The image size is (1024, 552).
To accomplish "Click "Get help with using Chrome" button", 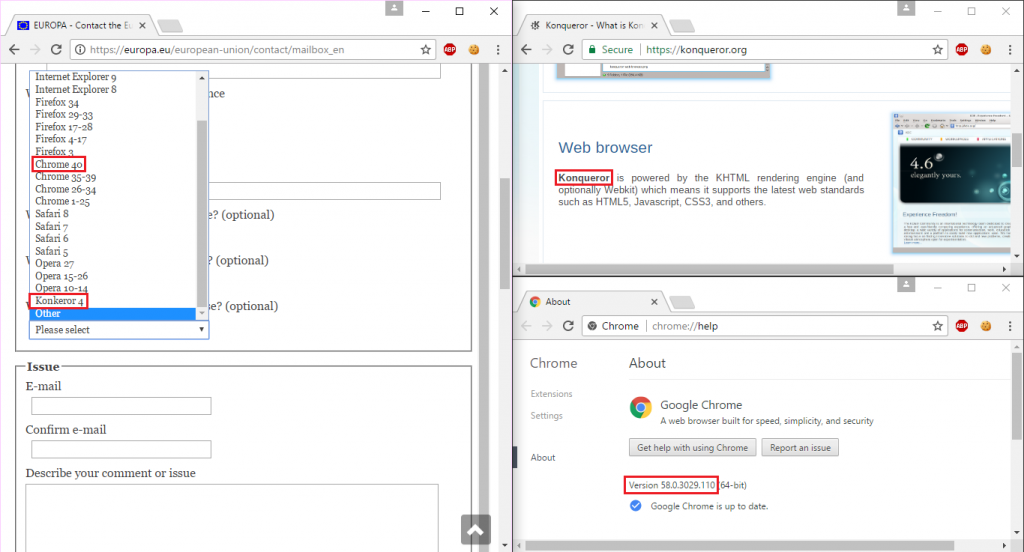I will click(x=691, y=447).
